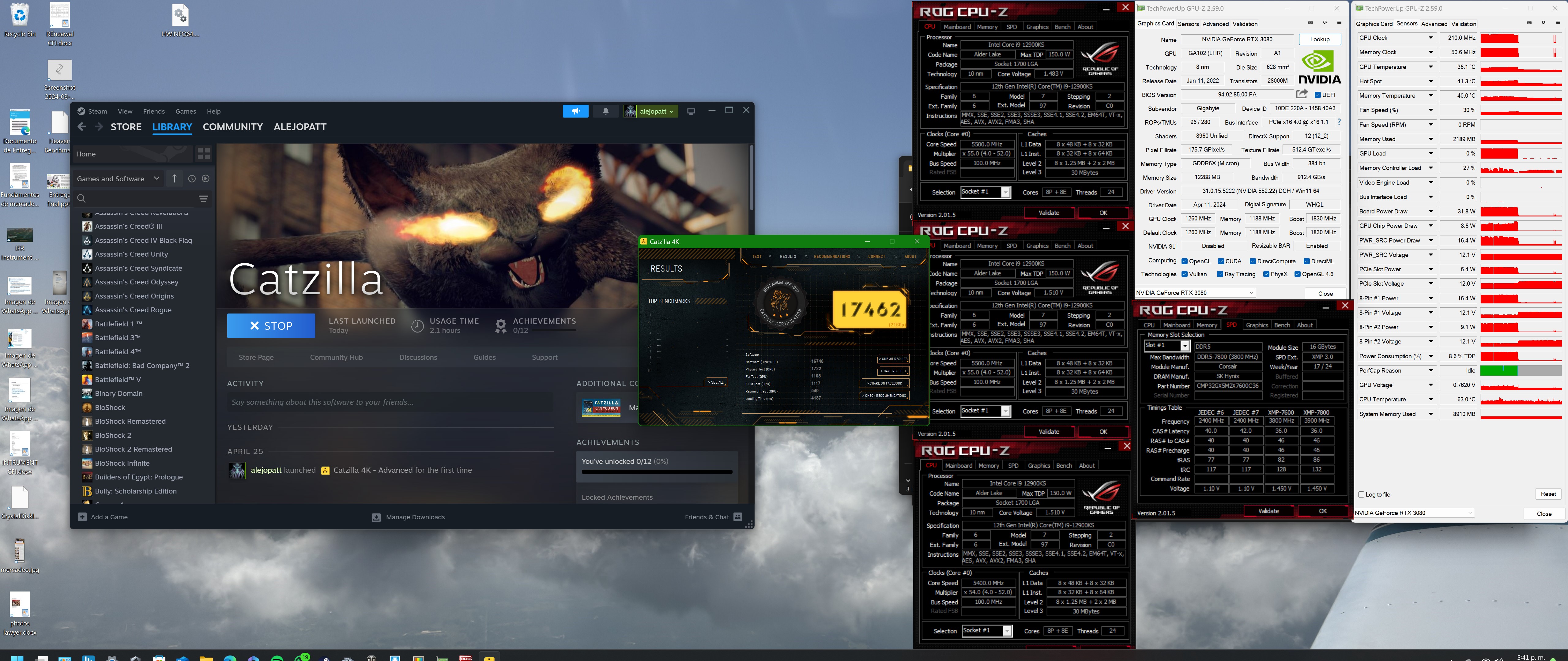1568x661 pixels.
Task: Enable Log to file in GPU-Z Sensors
Action: click(1362, 494)
